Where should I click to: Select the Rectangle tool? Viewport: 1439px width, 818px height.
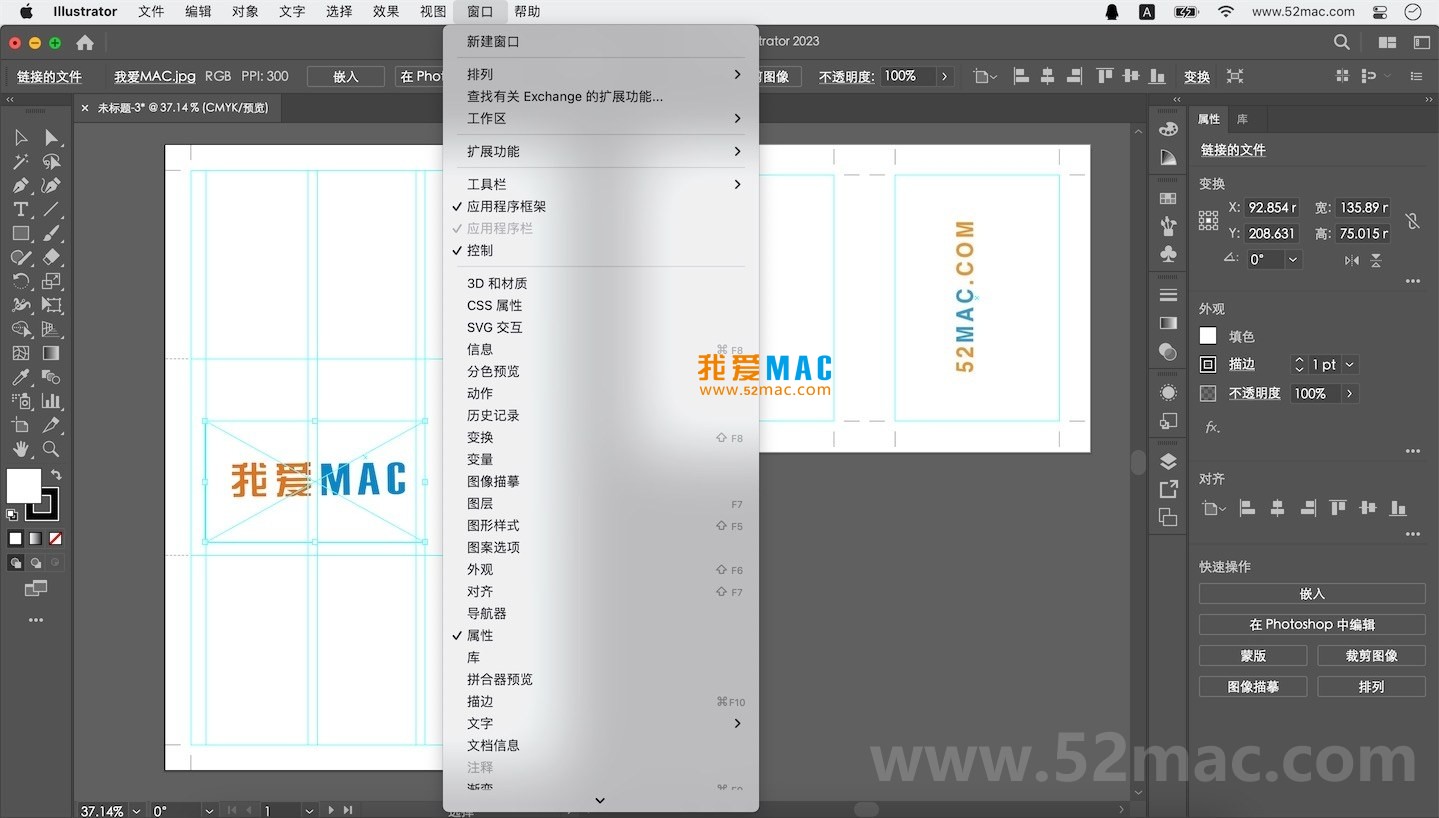tap(21, 233)
